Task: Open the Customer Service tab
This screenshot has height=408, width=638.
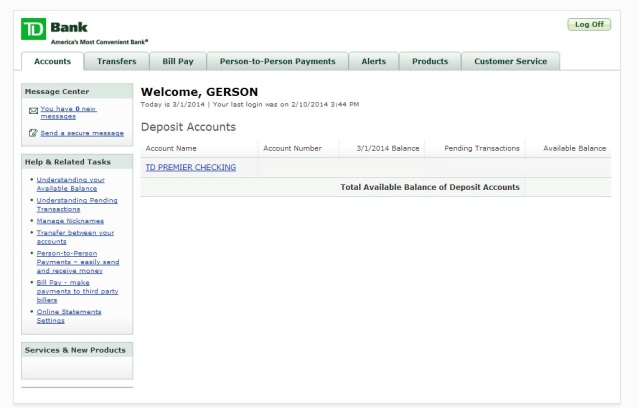Action: pyautogui.click(x=511, y=61)
